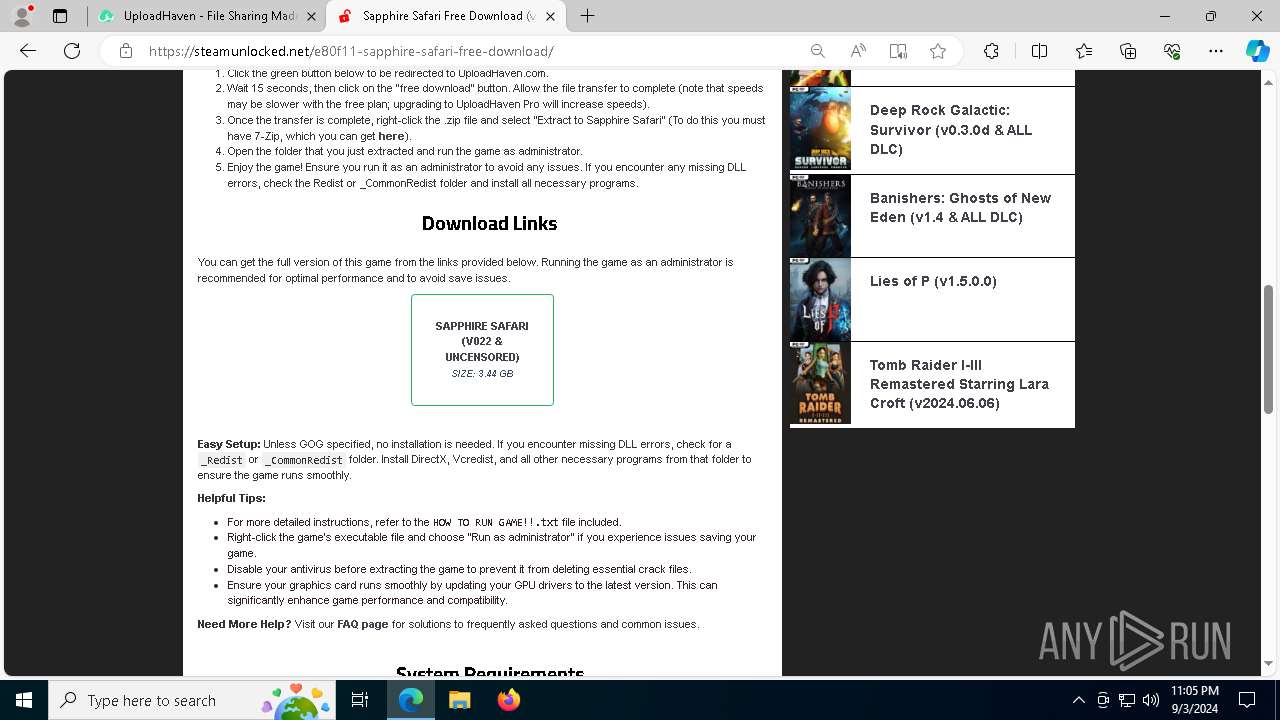Open the Windows Start menu
This screenshot has height=720, width=1280.
click(x=24, y=700)
